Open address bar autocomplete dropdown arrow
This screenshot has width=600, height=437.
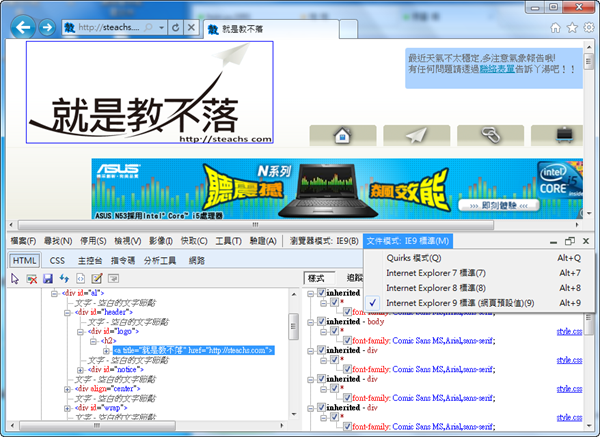tap(161, 28)
